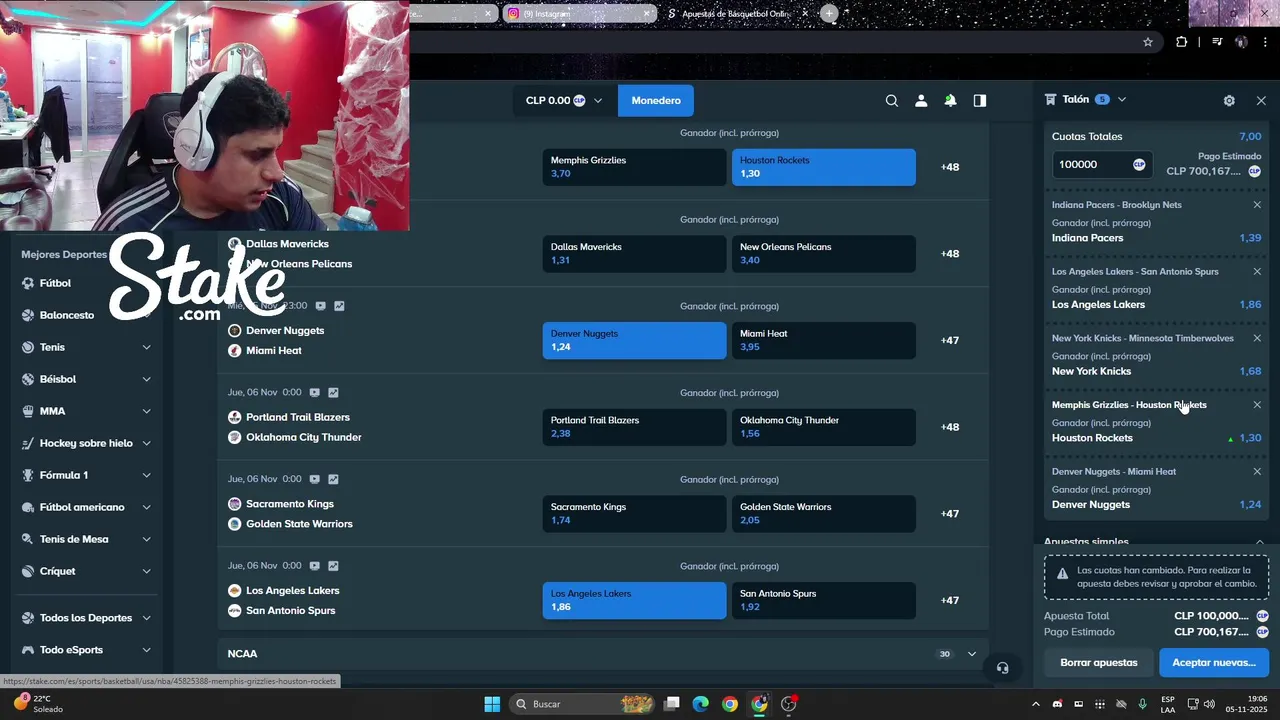1280x720 pixels.
Task: Click Windows taskbar Buscar search box
Action: tap(584, 704)
